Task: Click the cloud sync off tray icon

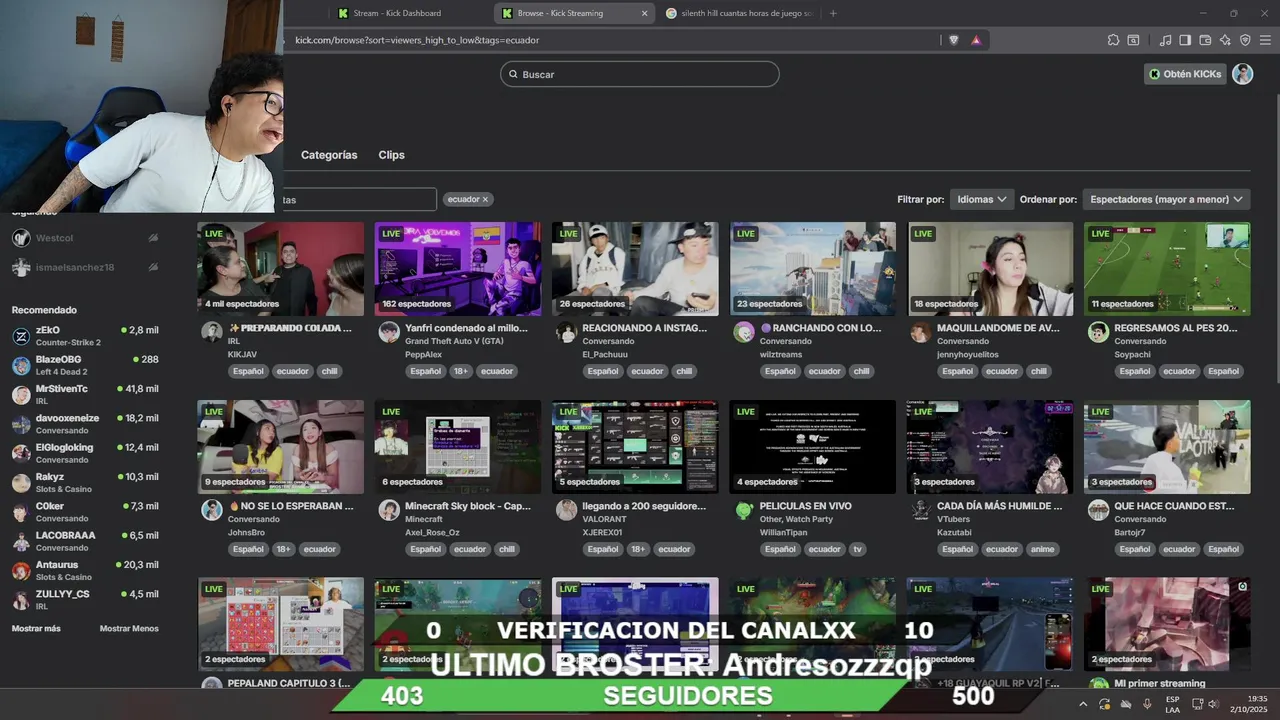Action: [x=1126, y=704]
